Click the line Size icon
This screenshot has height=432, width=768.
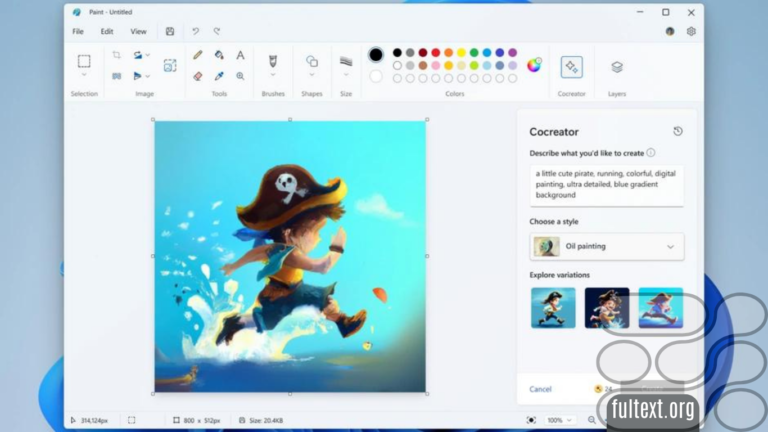tap(346, 61)
